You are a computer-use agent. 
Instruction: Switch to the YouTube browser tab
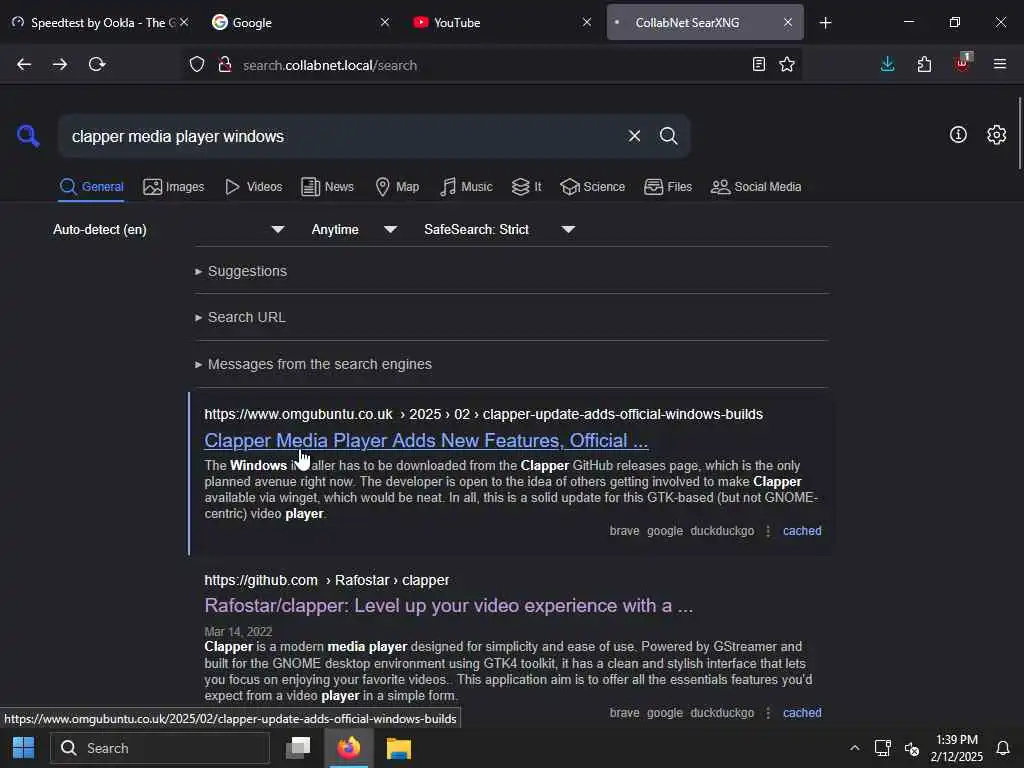pyautogui.click(x=502, y=23)
